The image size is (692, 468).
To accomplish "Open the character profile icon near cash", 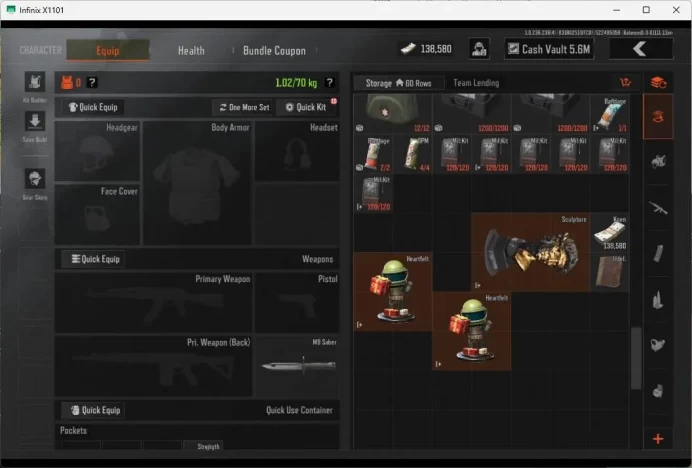I will pyautogui.click(x=479, y=49).
